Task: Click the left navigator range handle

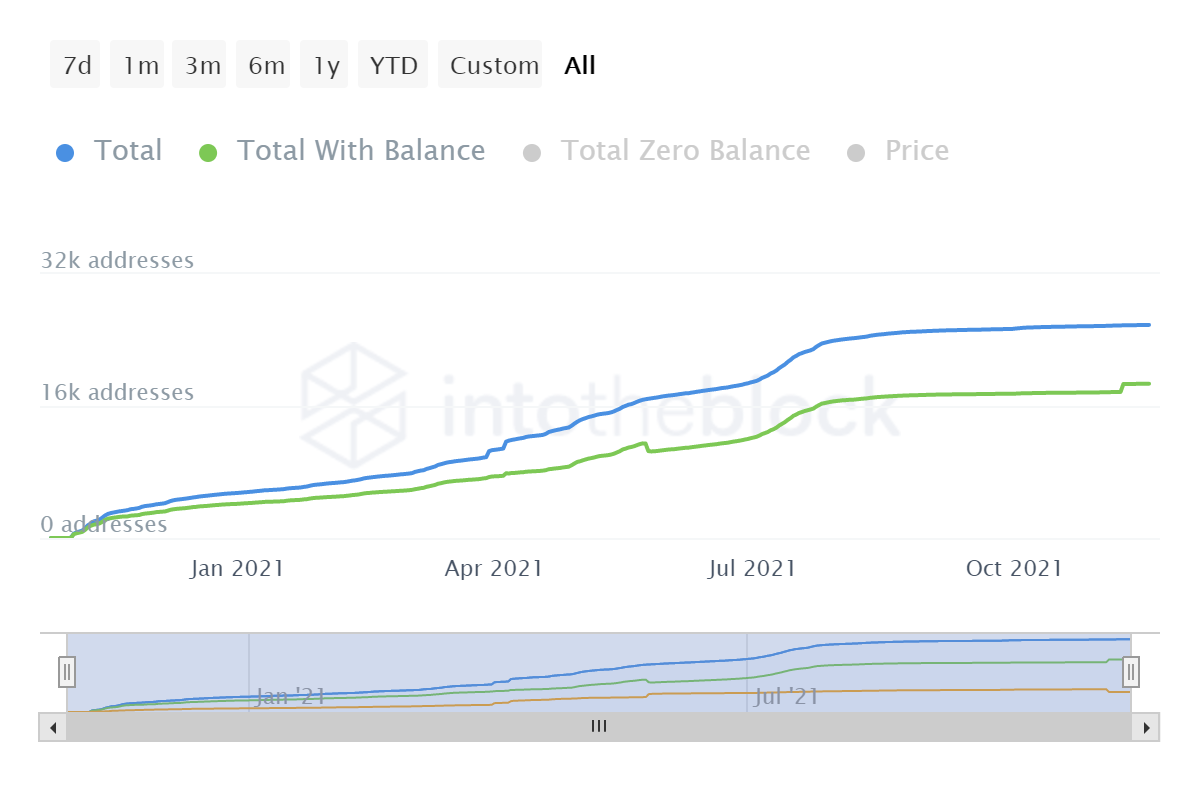Action: [66, 672]
